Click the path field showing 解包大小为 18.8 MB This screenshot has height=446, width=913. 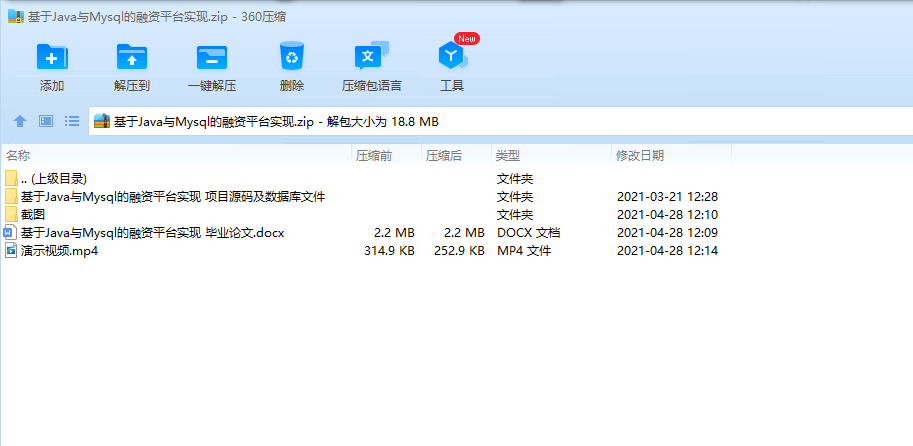coord(501,121)
